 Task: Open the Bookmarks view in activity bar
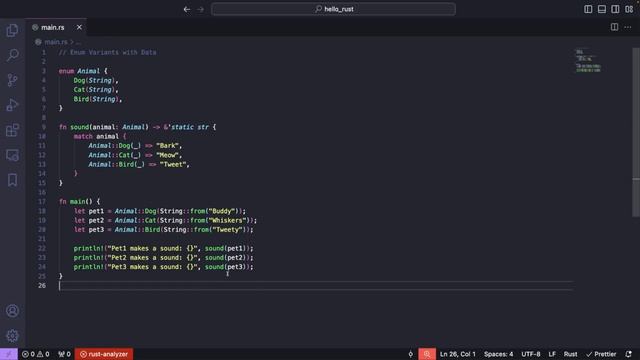click(x=12, y=180)
